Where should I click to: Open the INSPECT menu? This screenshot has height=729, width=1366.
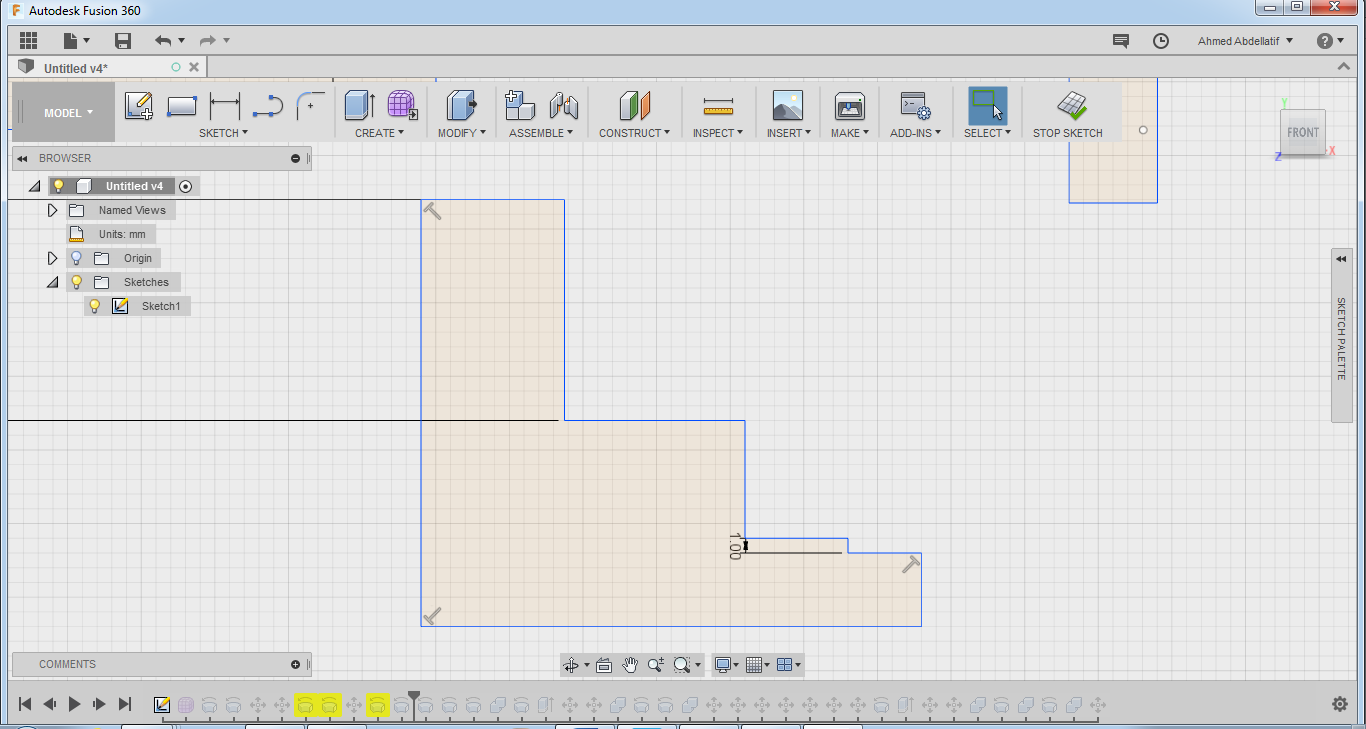pyautogui.click(x=718, y=133)
